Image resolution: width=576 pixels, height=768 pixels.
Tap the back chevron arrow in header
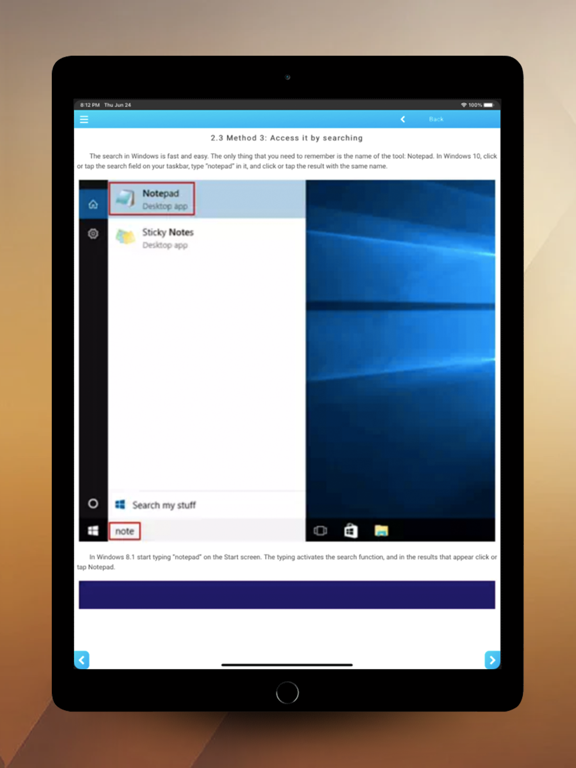point(403,119)
